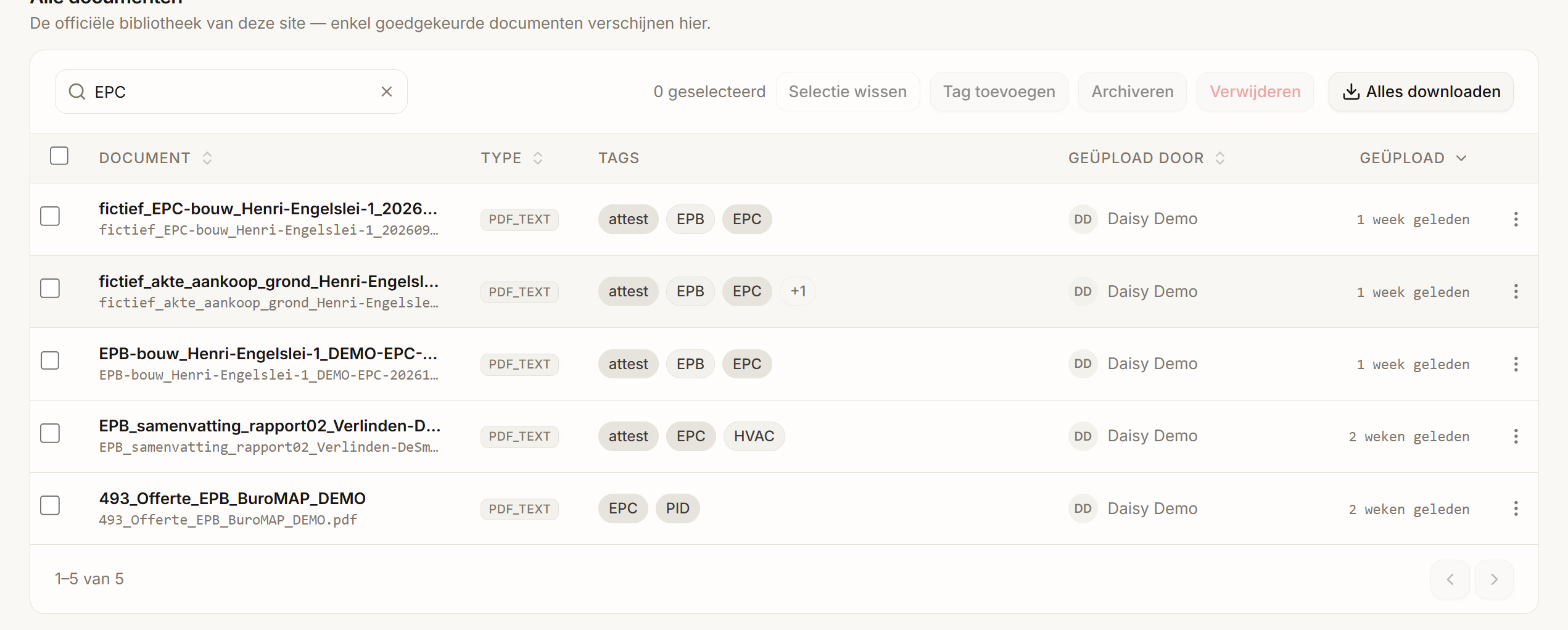Select checkbox for 493_Offerte_EPB_BuroMAP_DEMO row

click(50, 505)
